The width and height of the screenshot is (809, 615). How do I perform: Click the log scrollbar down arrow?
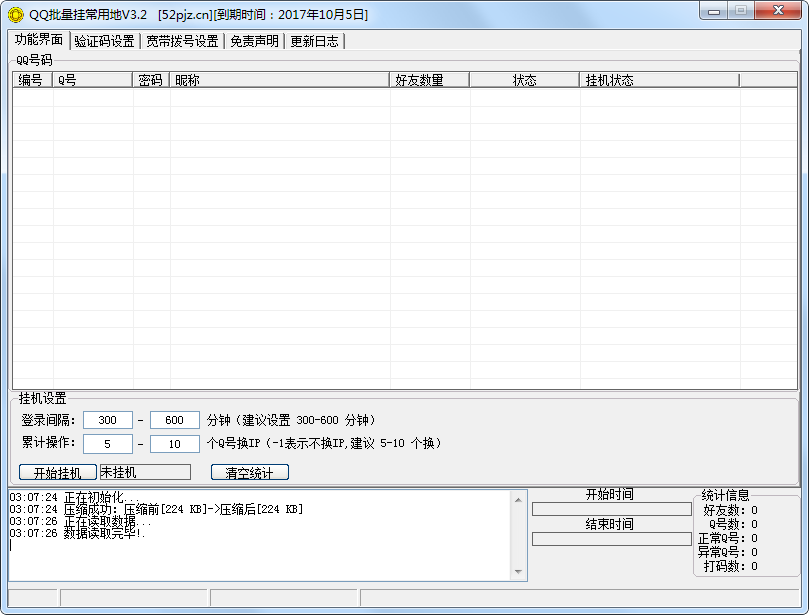[x=518, y=572]
